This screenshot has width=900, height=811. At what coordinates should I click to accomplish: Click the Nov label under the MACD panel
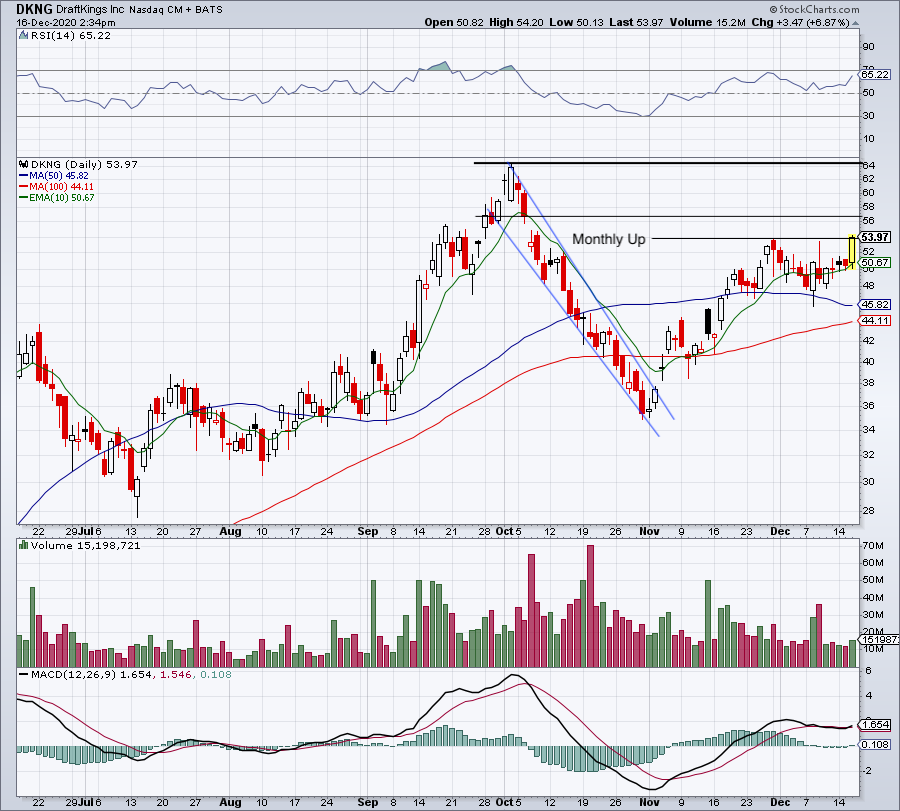pyautogui.click(x=649, y=802)
